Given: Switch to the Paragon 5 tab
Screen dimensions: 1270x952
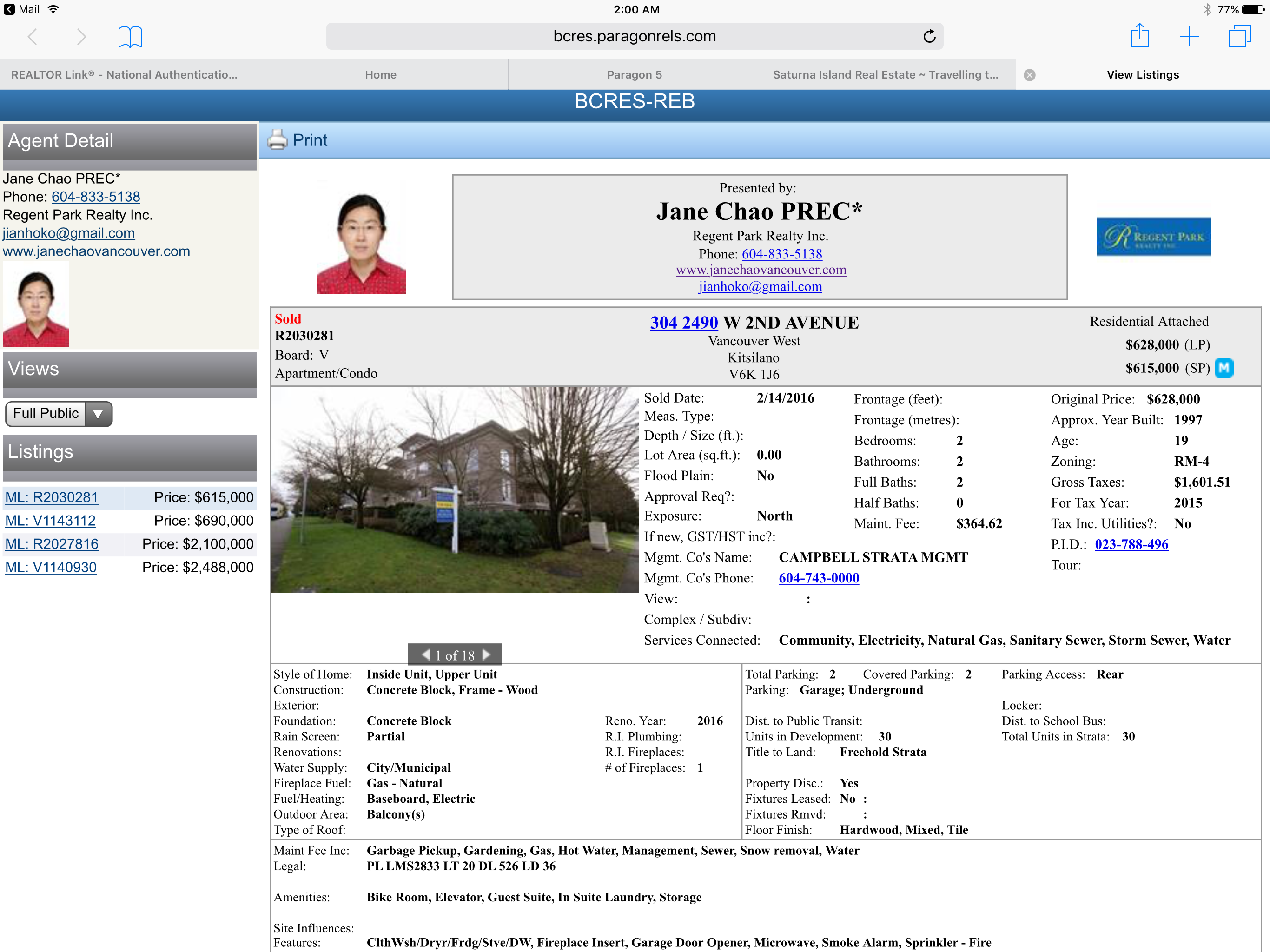Looking at the screenshot, I should click(635, 75).
